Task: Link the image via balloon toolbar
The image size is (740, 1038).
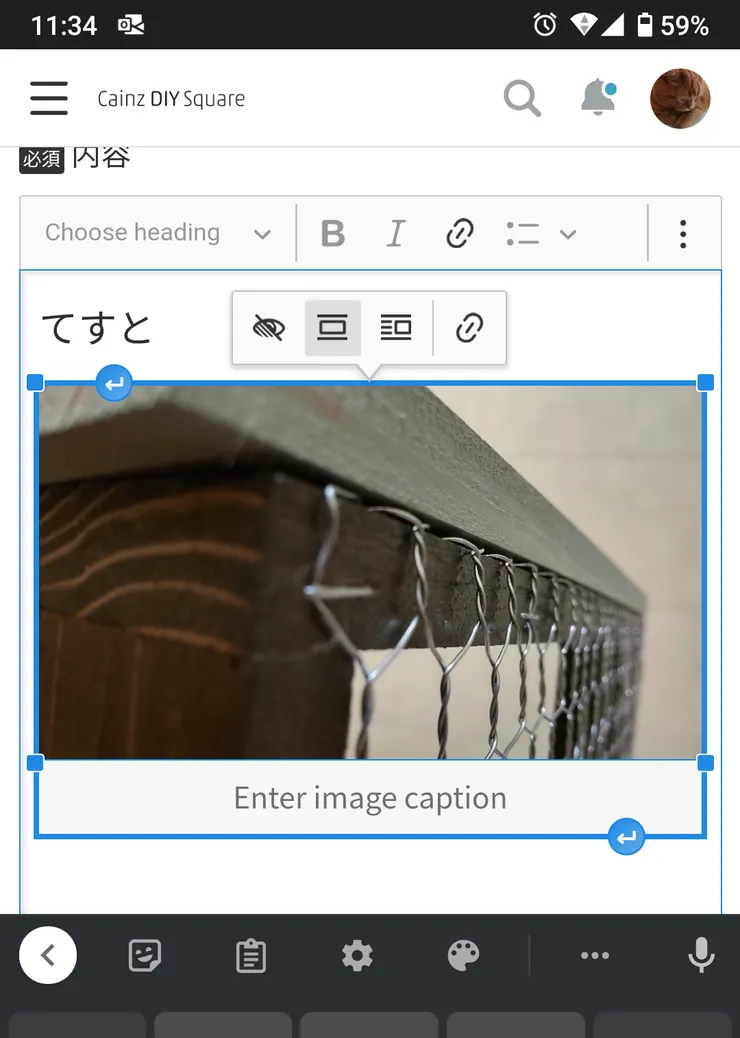Action: click(469, 328)
